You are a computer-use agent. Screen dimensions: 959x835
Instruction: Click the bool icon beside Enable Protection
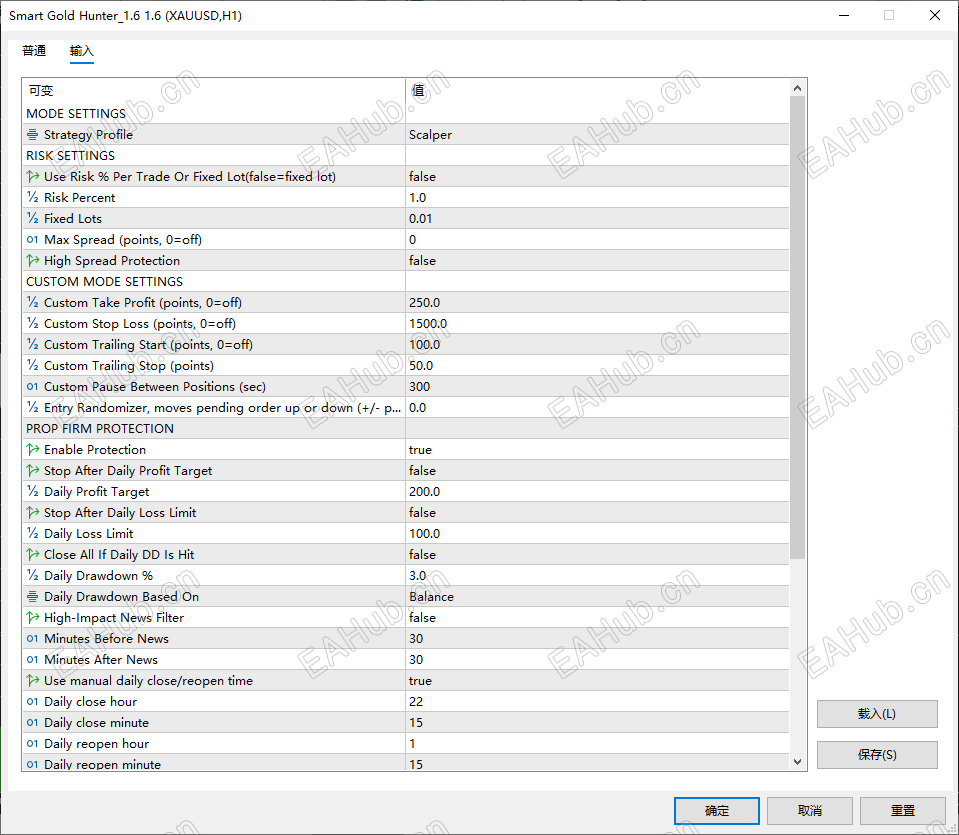32,450
